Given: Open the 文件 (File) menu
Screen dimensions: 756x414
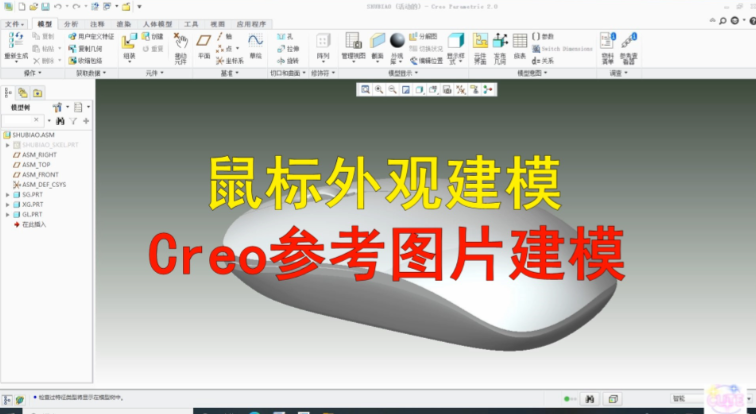Looking at the screenshot, I should pos(14,22).
